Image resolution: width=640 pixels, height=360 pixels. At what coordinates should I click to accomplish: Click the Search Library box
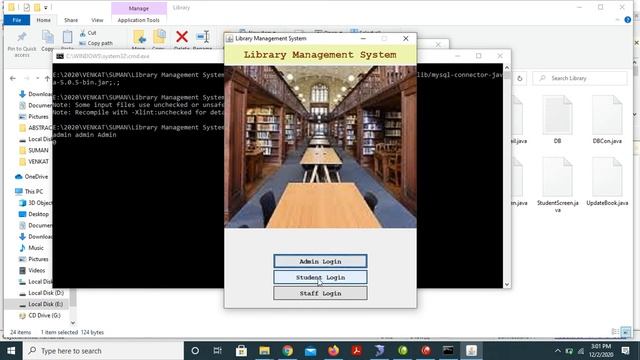pyautogui.click(x=580, y=78)
